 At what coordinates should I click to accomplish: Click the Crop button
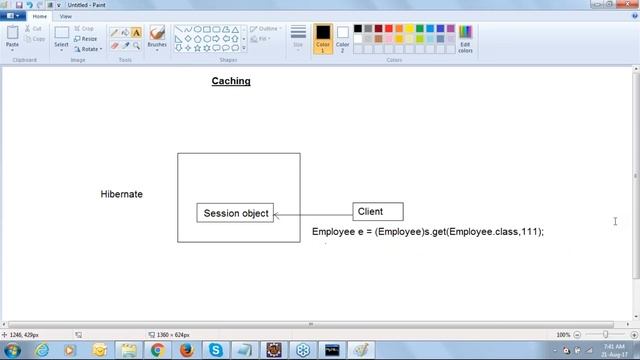84,29
